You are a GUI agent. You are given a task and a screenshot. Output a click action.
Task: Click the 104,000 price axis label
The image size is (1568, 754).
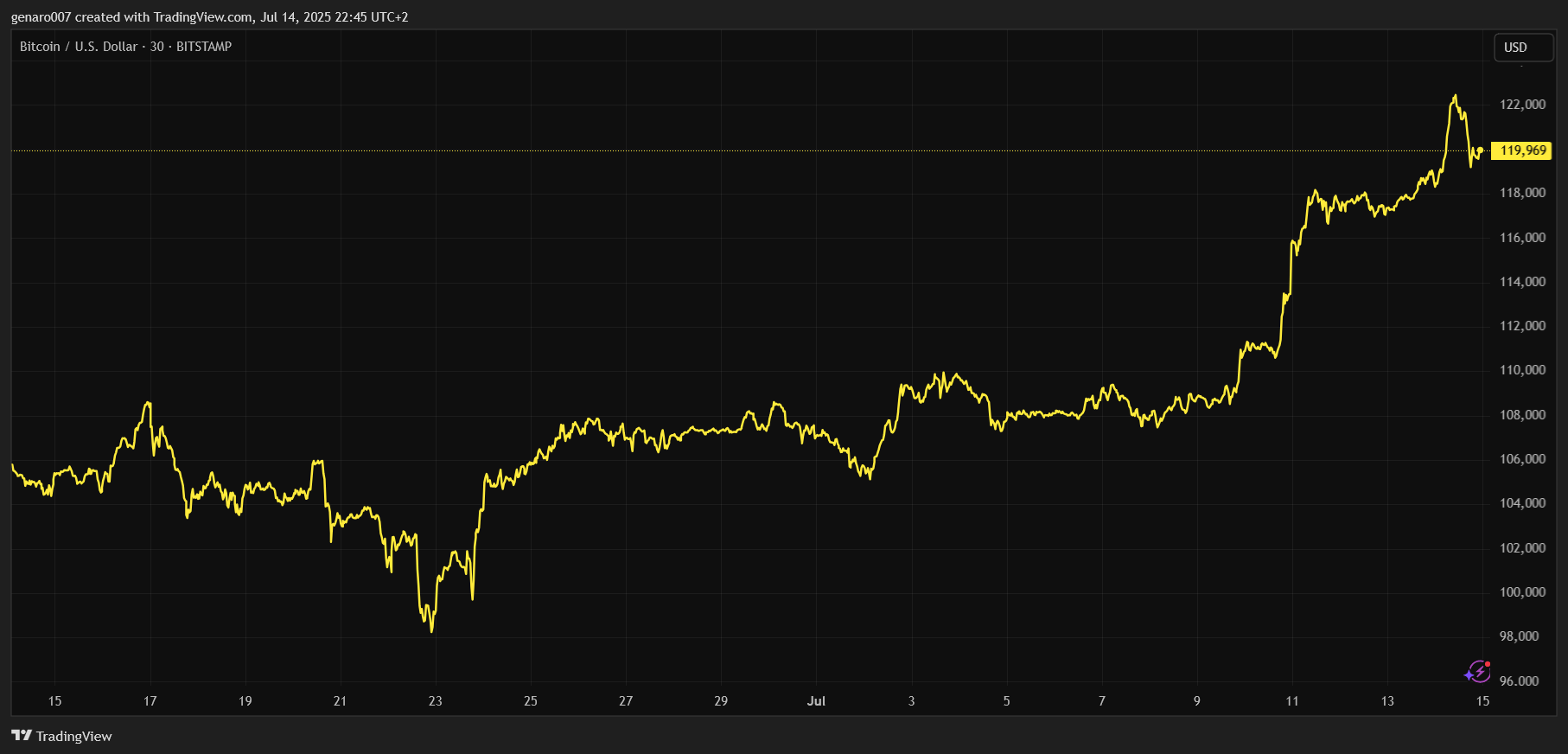coord(1522,503)
